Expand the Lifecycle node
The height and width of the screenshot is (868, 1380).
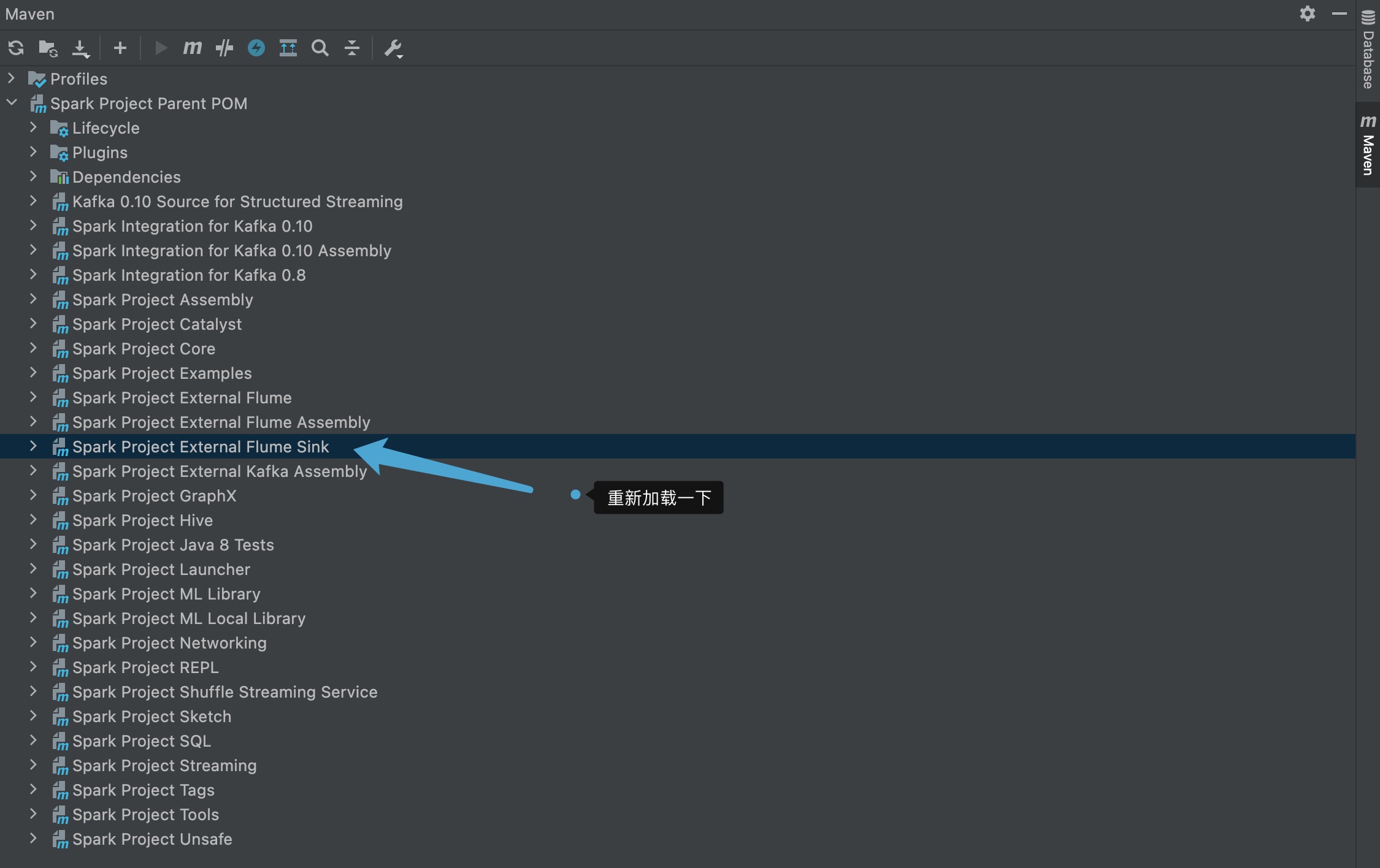(x=33, y=128)
